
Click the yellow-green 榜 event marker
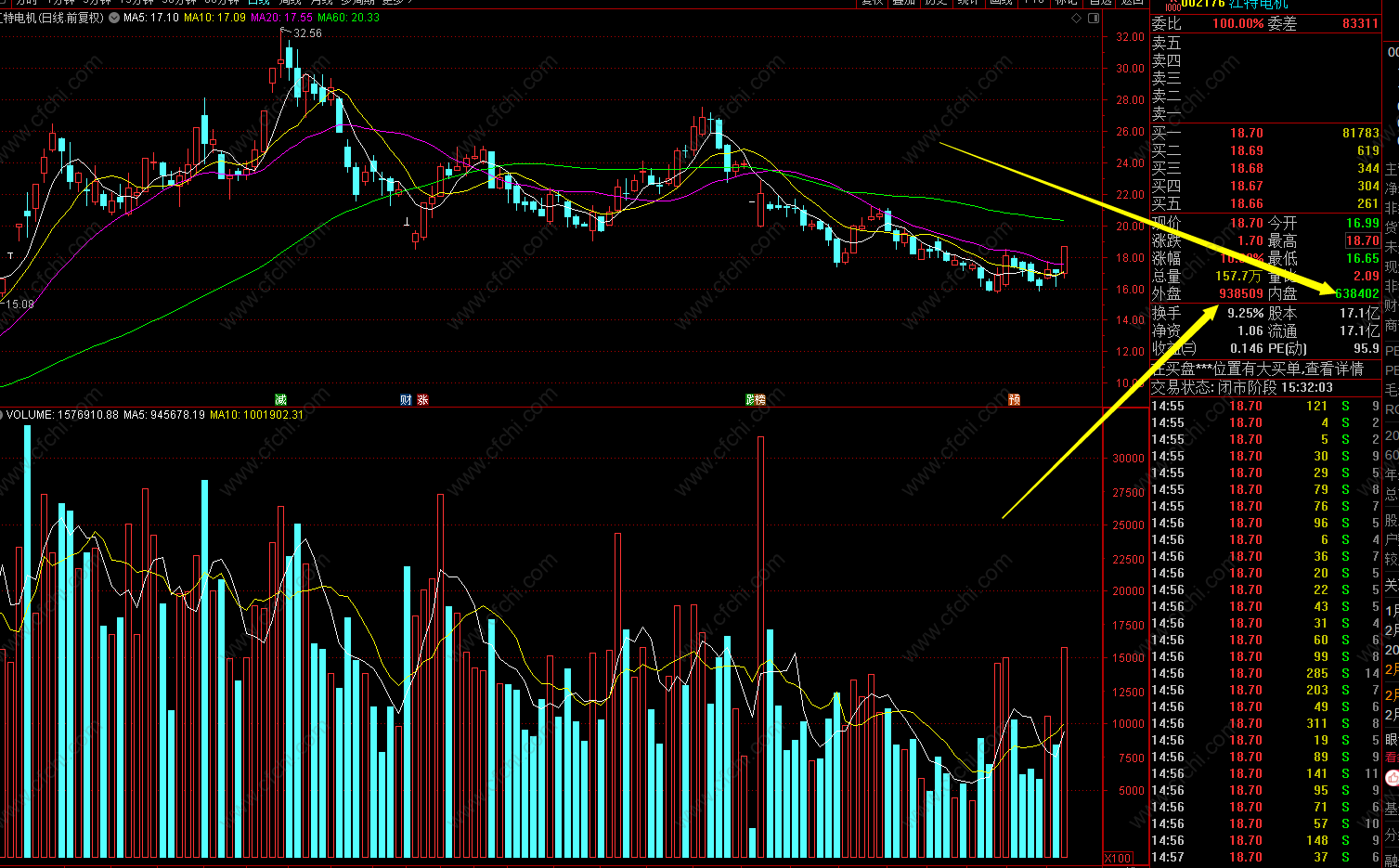760,400
